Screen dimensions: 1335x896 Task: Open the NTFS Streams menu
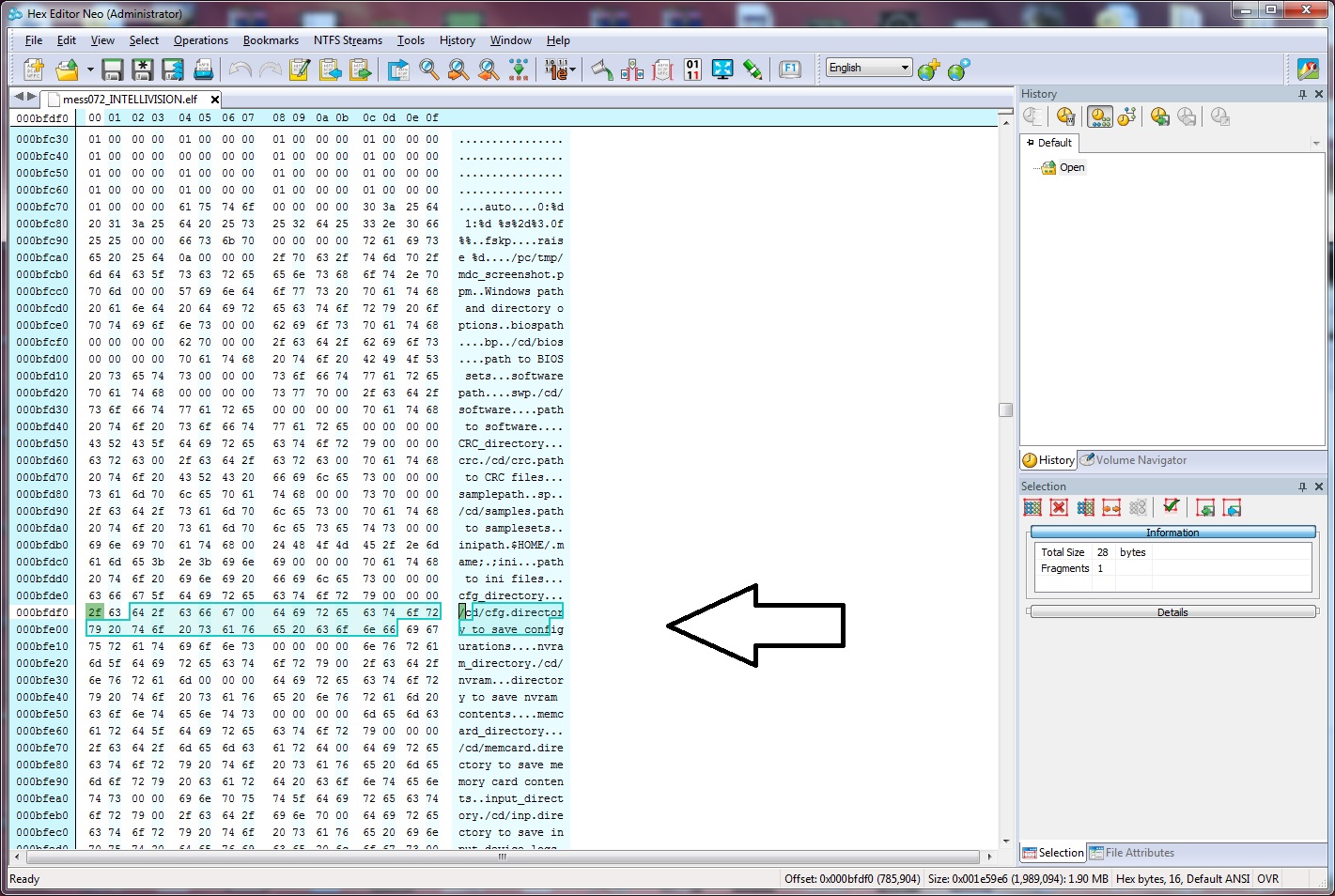point(348,40)
